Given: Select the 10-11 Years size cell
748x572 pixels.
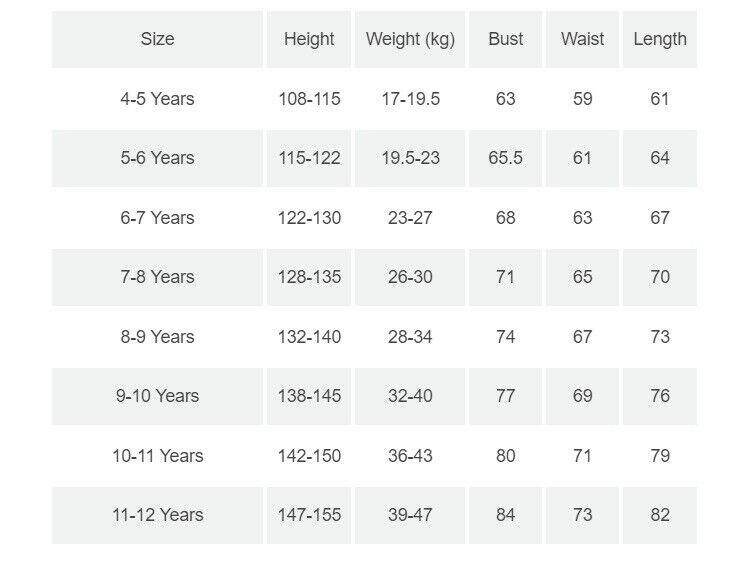Looking at the screenshot, I should pos(157,456).
